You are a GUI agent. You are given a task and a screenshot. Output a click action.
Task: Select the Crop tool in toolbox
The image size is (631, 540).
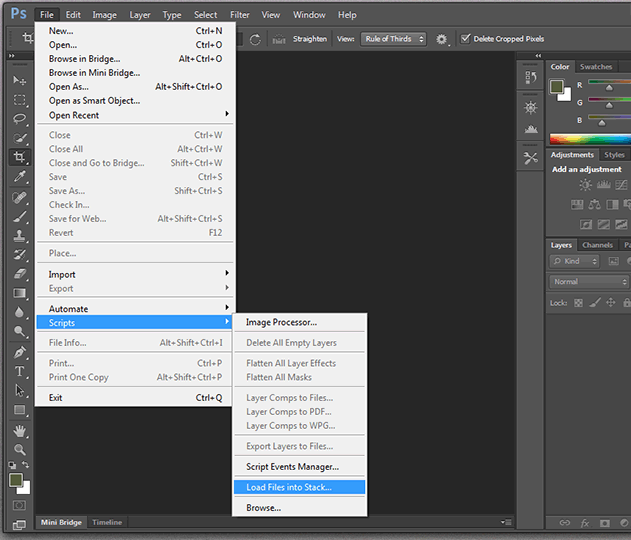(x=19, y=157)
